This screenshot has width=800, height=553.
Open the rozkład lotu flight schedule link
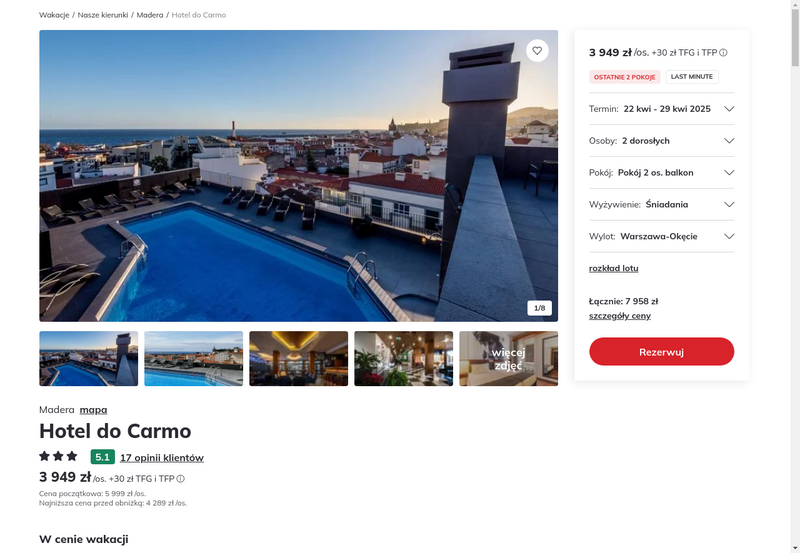pos(613,268)
